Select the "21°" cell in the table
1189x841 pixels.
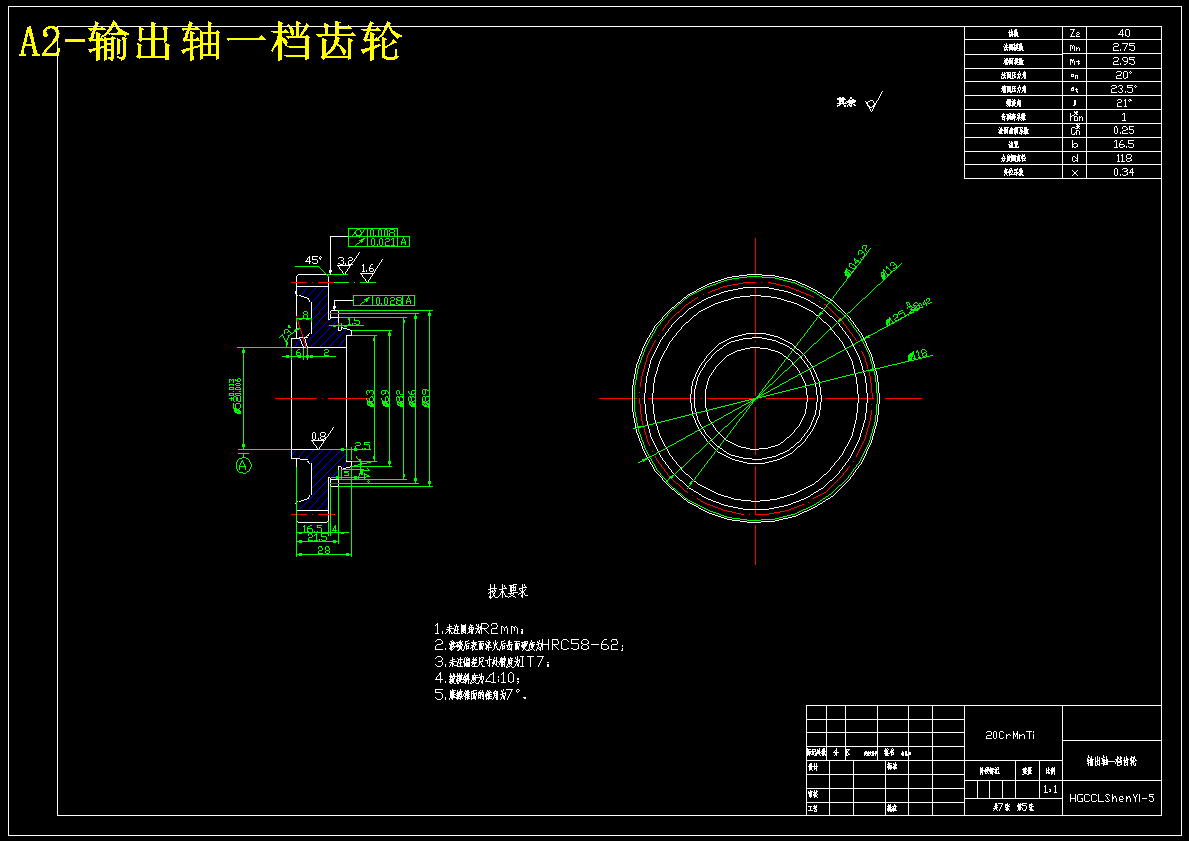1124,102
